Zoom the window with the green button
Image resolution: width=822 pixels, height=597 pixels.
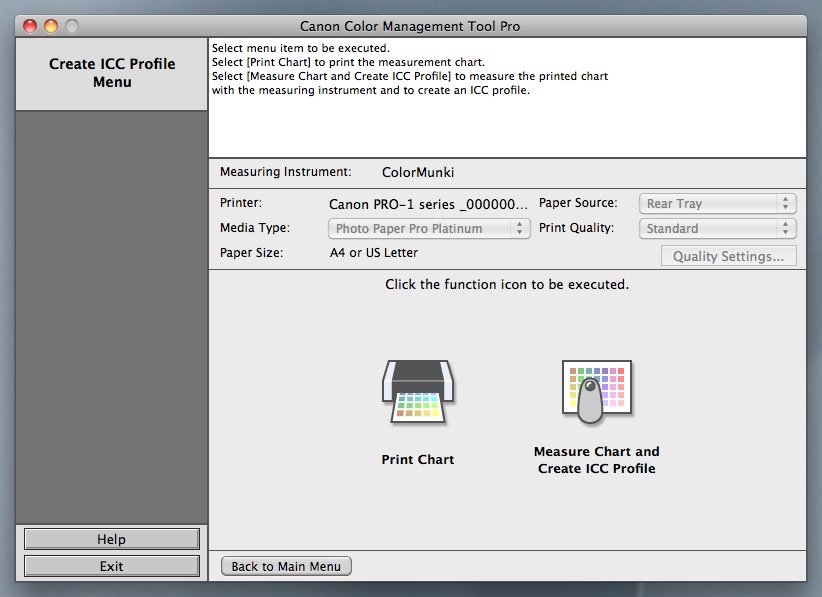(71, 26)
